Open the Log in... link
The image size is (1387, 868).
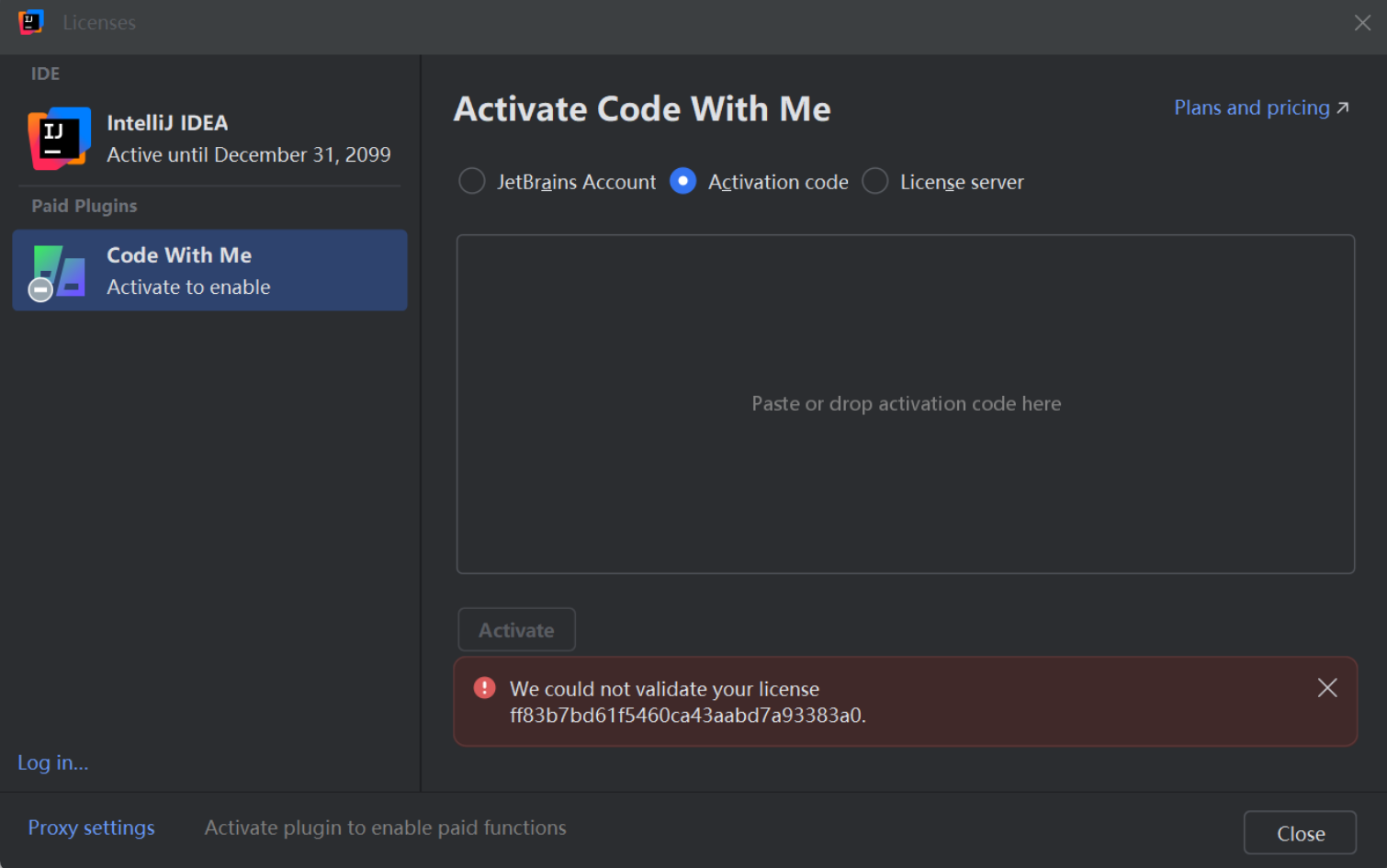tap(53, 762)
